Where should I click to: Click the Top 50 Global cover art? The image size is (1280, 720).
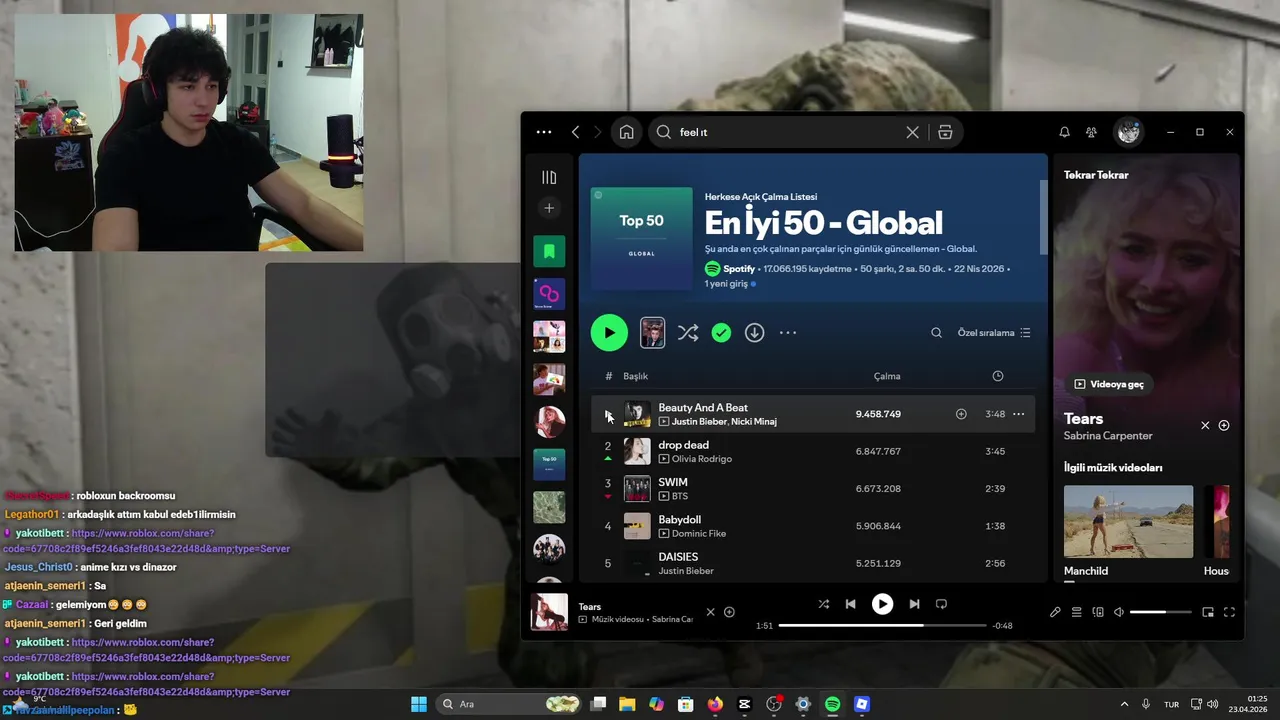tap(641, 238)
